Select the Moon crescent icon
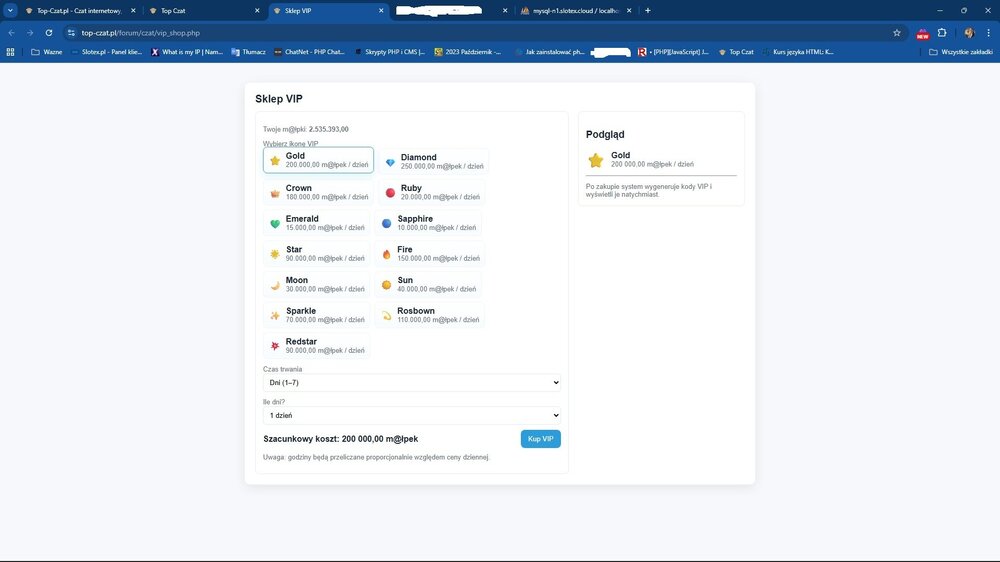 pyautogui.click(x=275, y=285)
